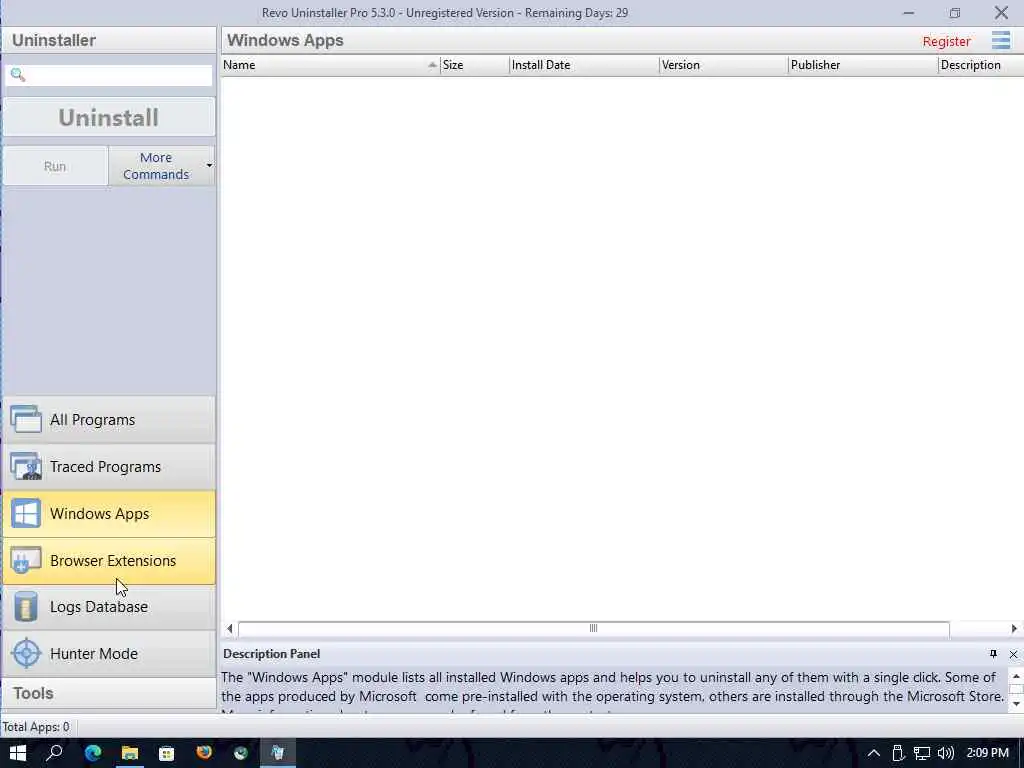
Task: Sort list by Publisher column
Action: 863,65
